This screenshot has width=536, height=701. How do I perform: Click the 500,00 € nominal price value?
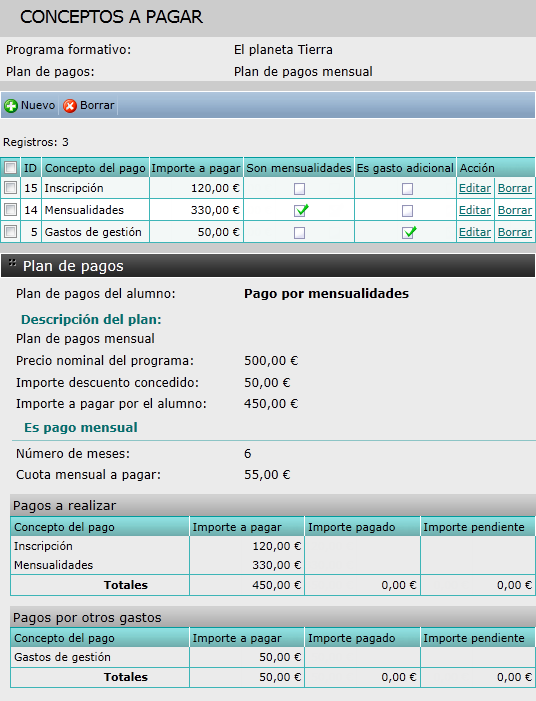(x=271, y=361)
